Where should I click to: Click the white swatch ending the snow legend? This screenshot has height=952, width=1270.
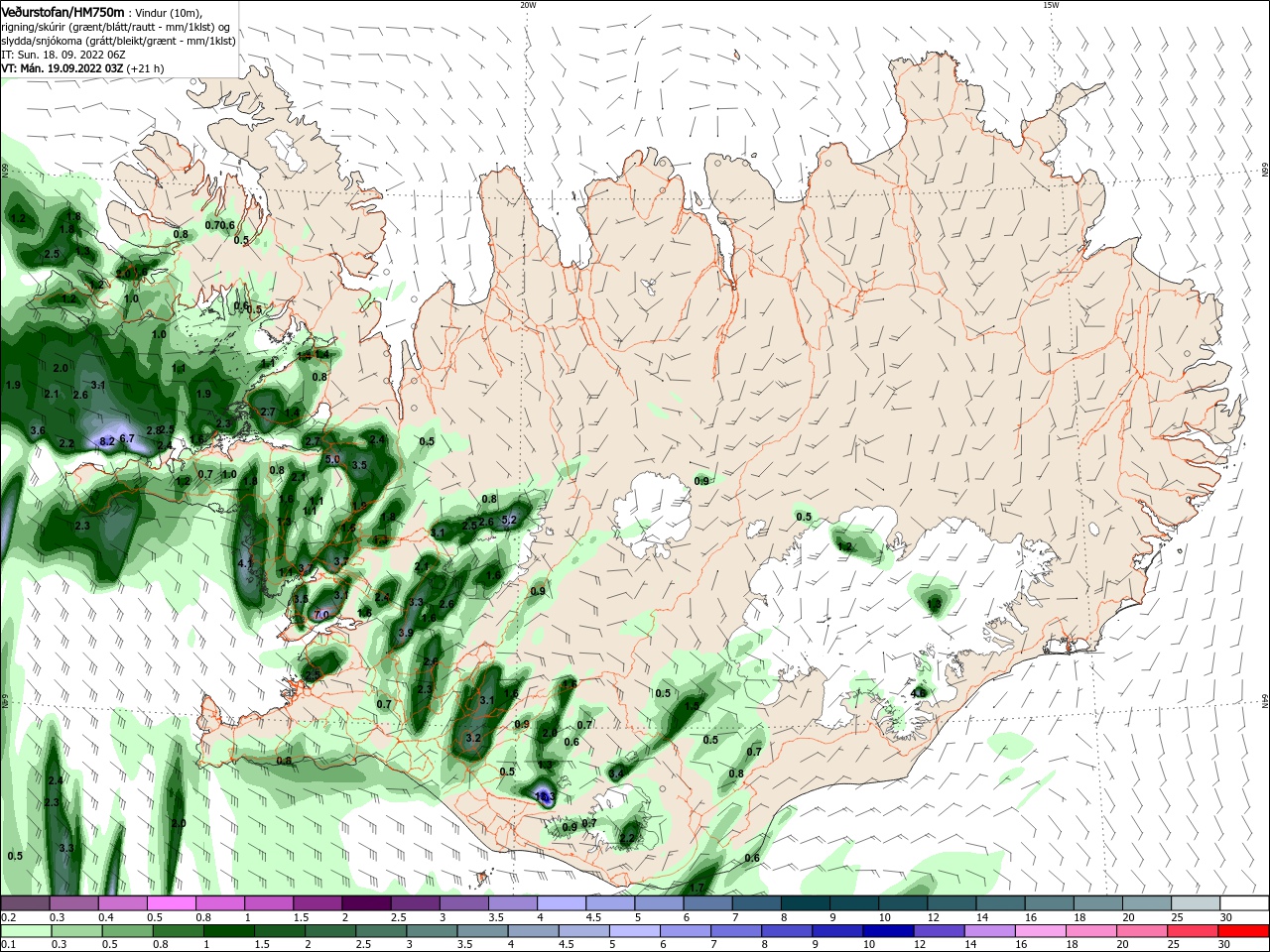(1244, 903)
